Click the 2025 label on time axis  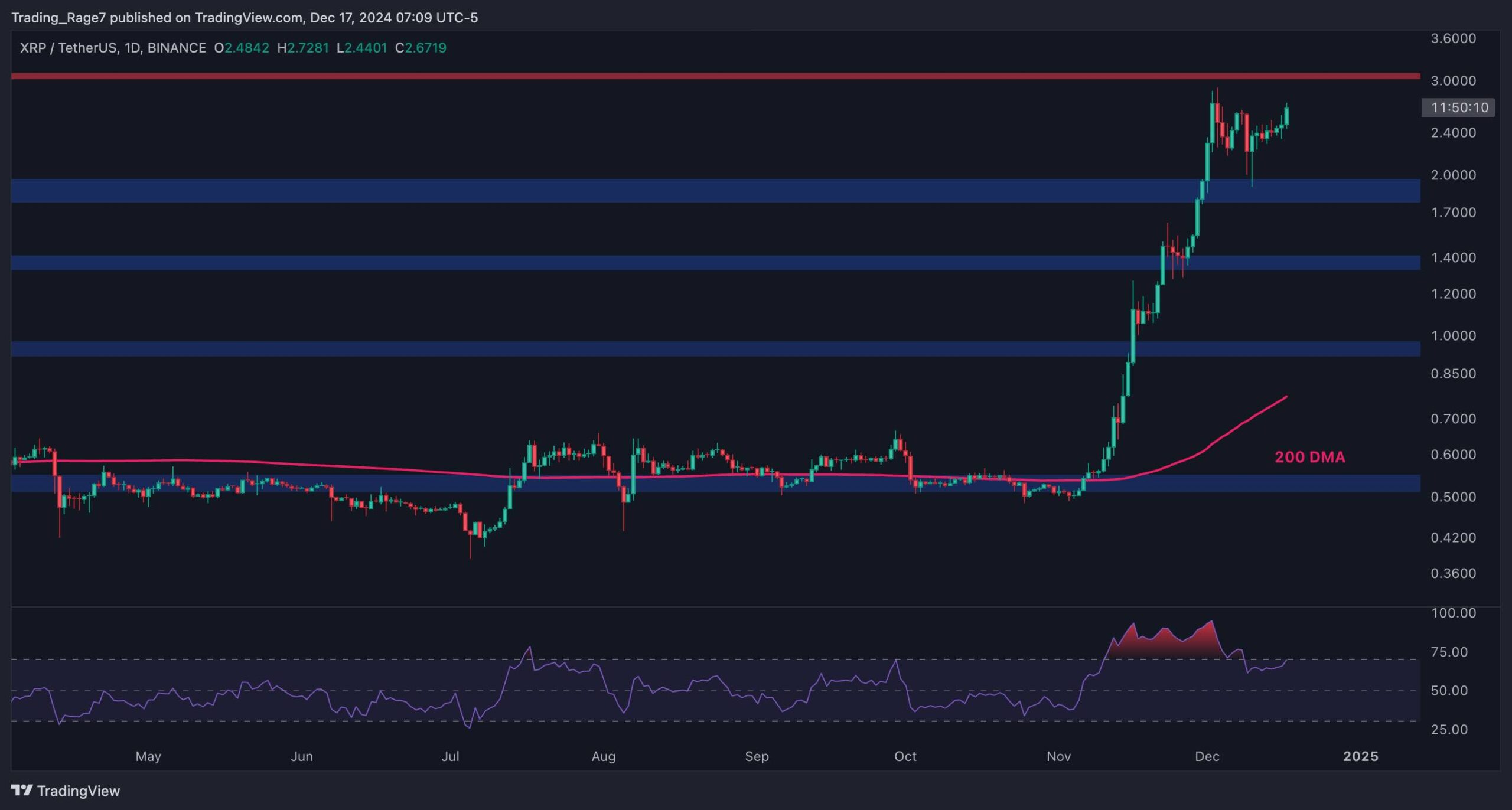coord(1360,756)
